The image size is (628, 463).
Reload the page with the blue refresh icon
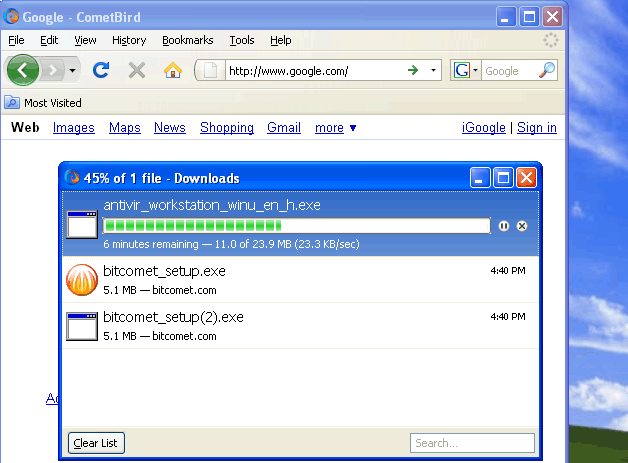(x=101, y=70)
